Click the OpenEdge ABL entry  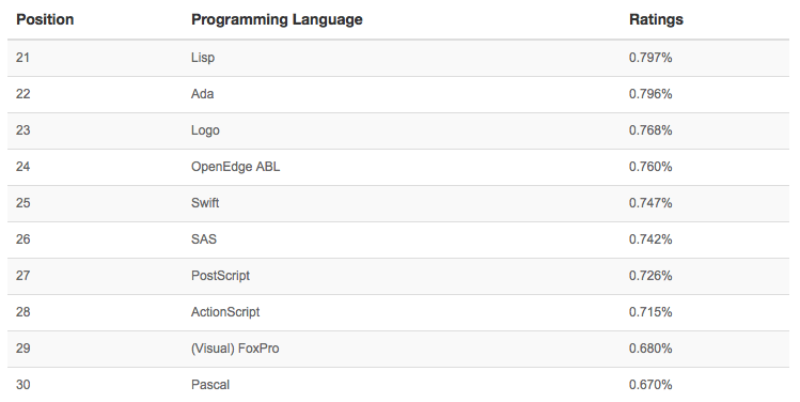click(235, 167)
